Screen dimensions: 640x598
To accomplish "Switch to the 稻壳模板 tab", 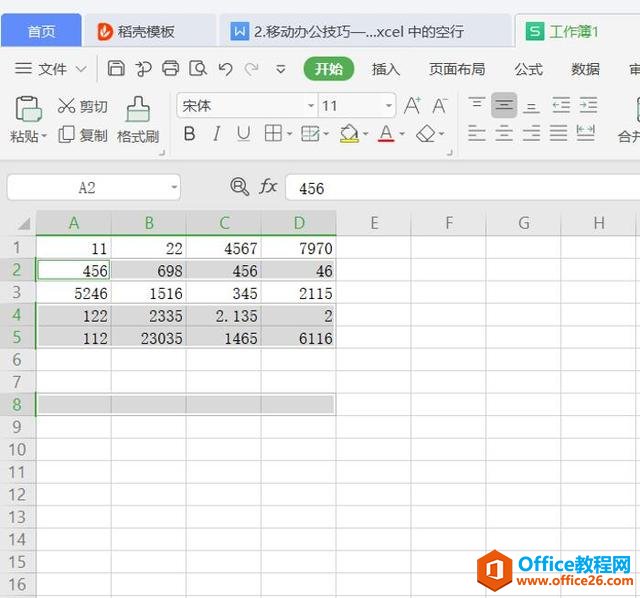I will coord(150,31).
